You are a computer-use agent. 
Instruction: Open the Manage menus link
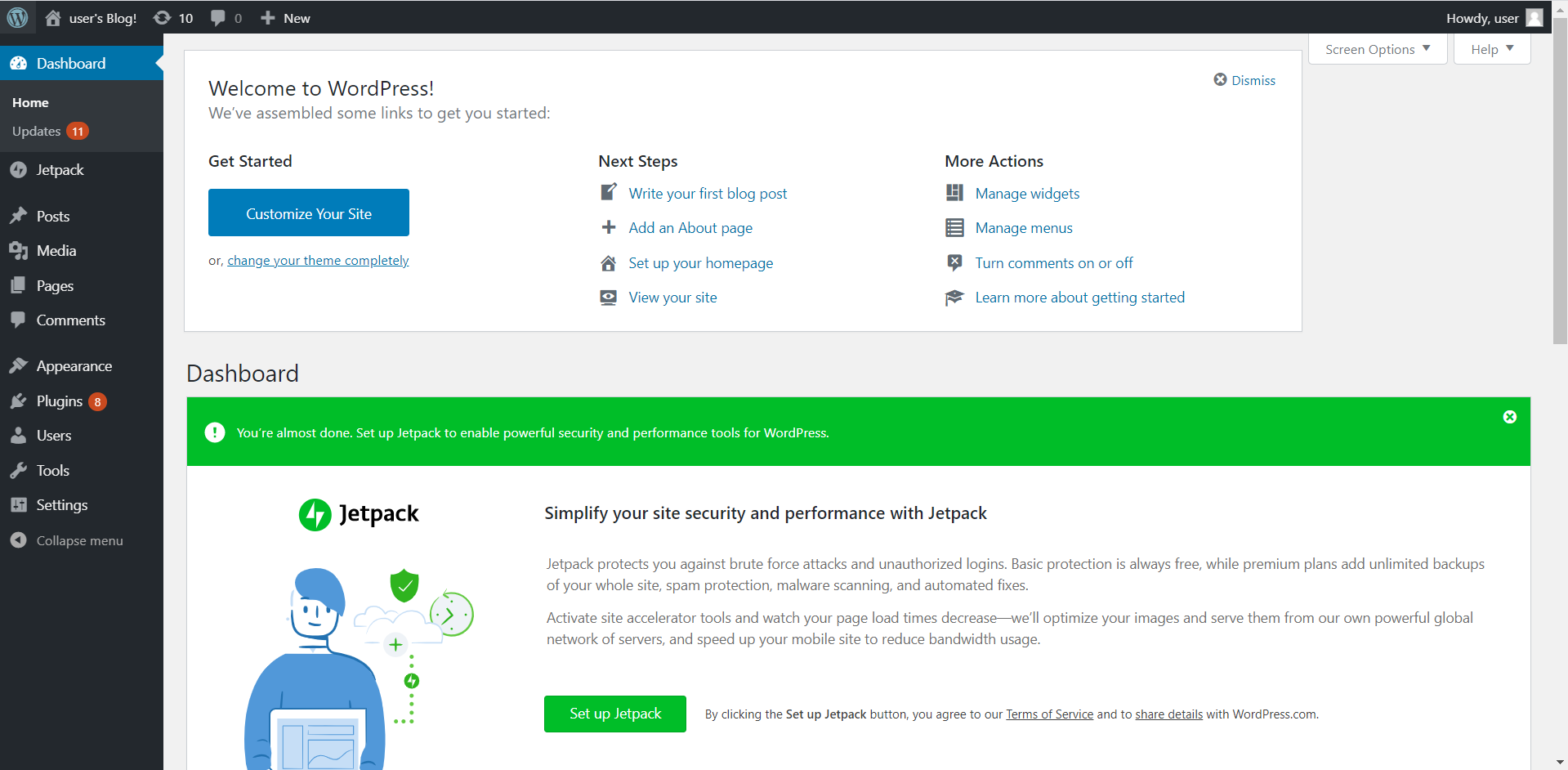click(x=1024, y=227)
